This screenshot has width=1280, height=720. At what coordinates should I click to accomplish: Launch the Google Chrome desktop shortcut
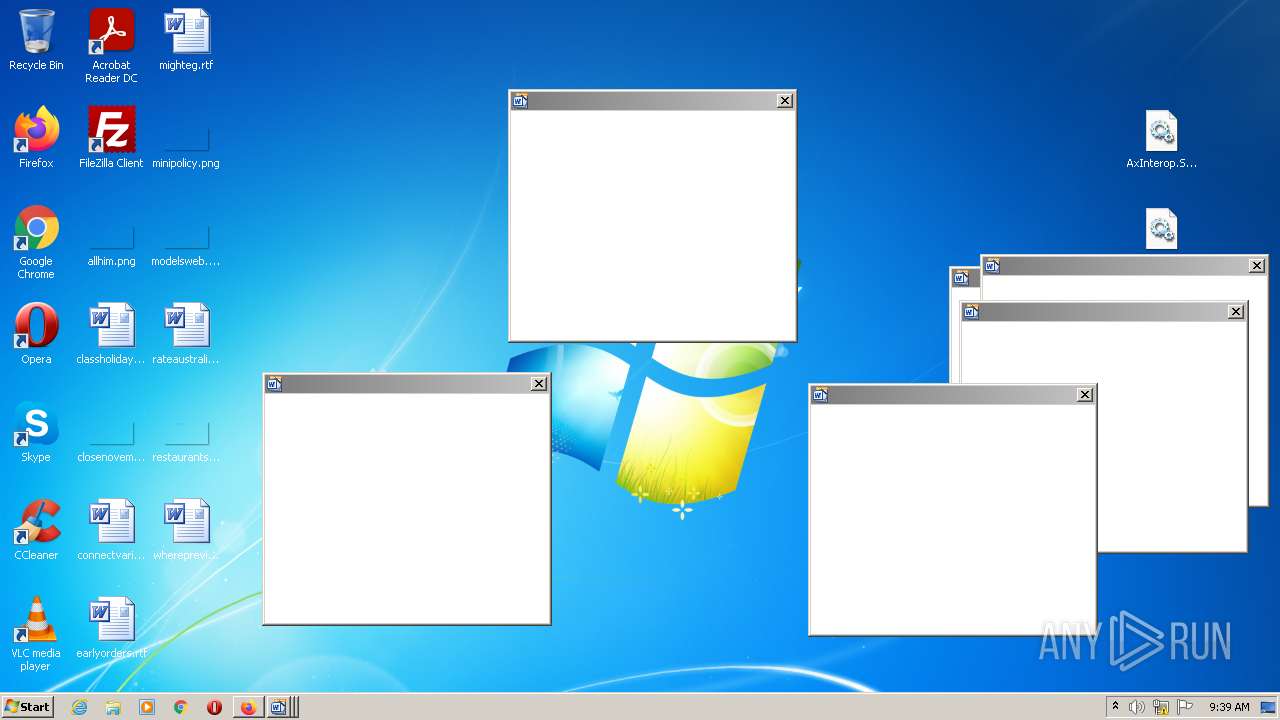click(x=36, y=242)
